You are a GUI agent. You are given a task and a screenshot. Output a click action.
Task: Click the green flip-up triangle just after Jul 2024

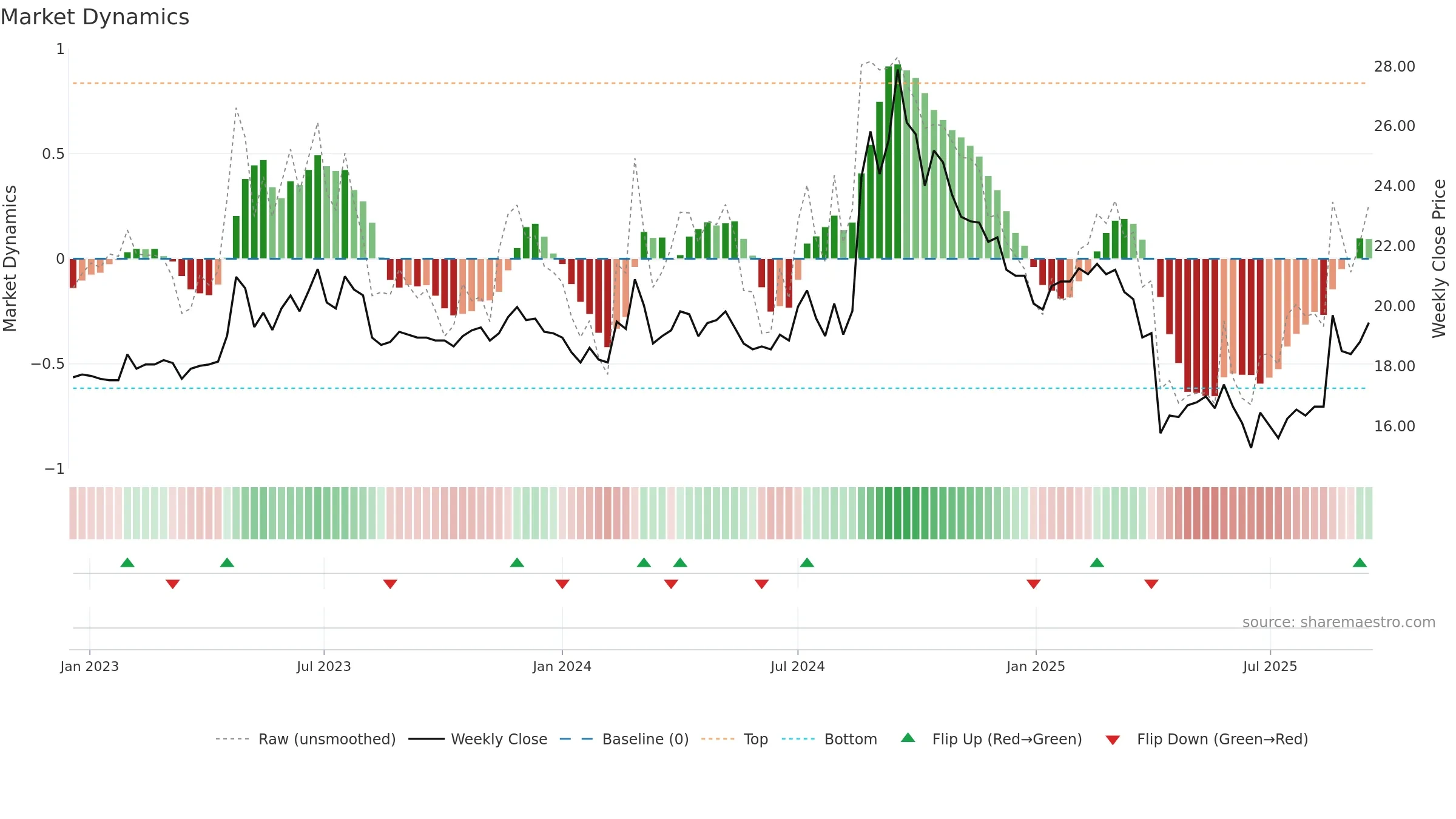[x=807, y=562]
